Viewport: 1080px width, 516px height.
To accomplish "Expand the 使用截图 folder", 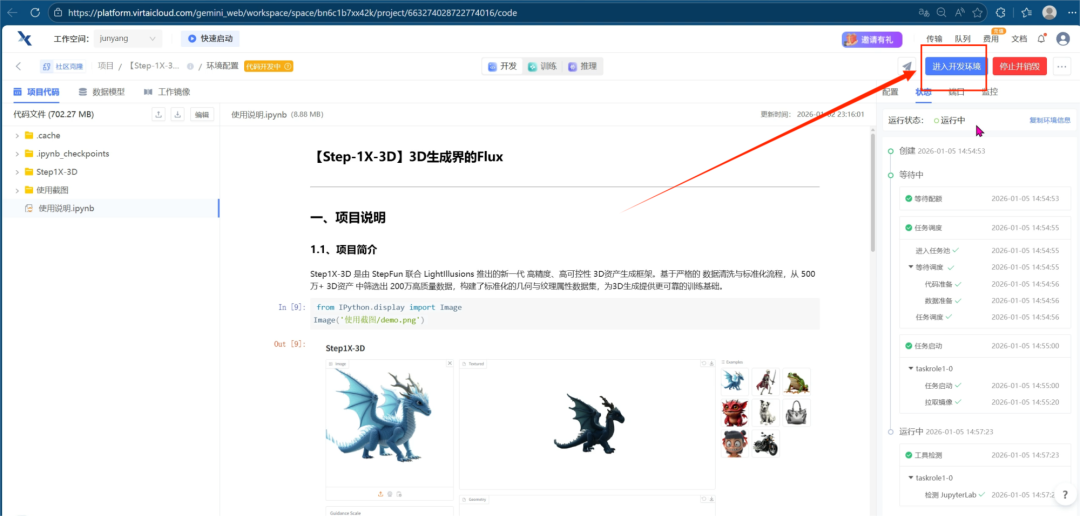I will coord(17,189).
